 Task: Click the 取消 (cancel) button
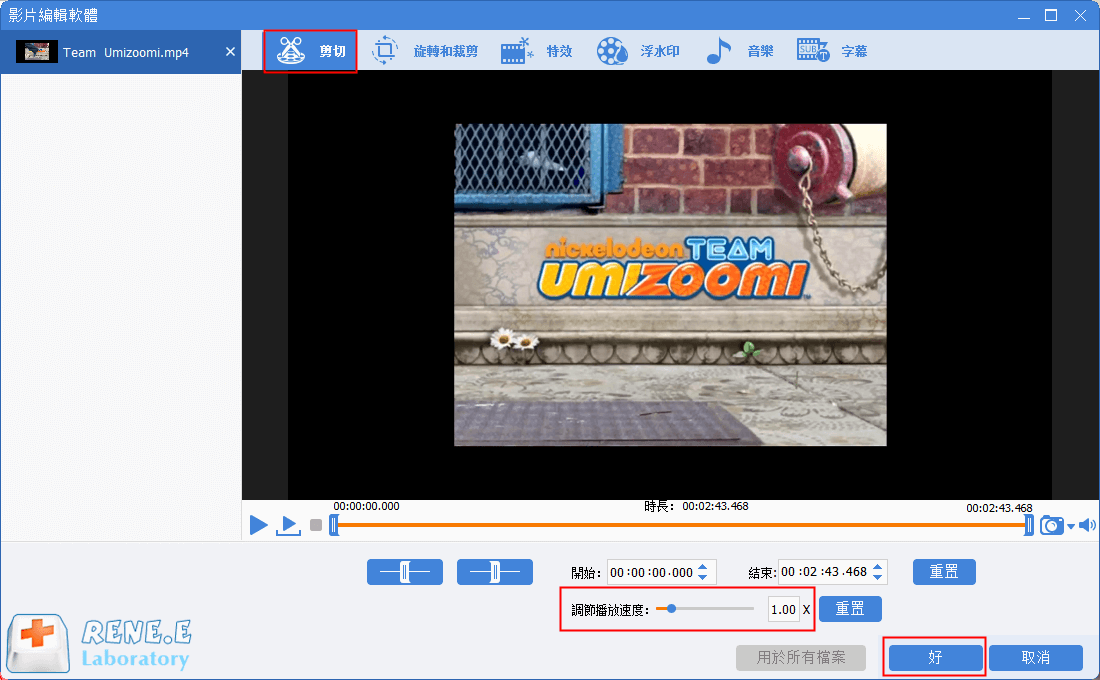[1035, 658]
